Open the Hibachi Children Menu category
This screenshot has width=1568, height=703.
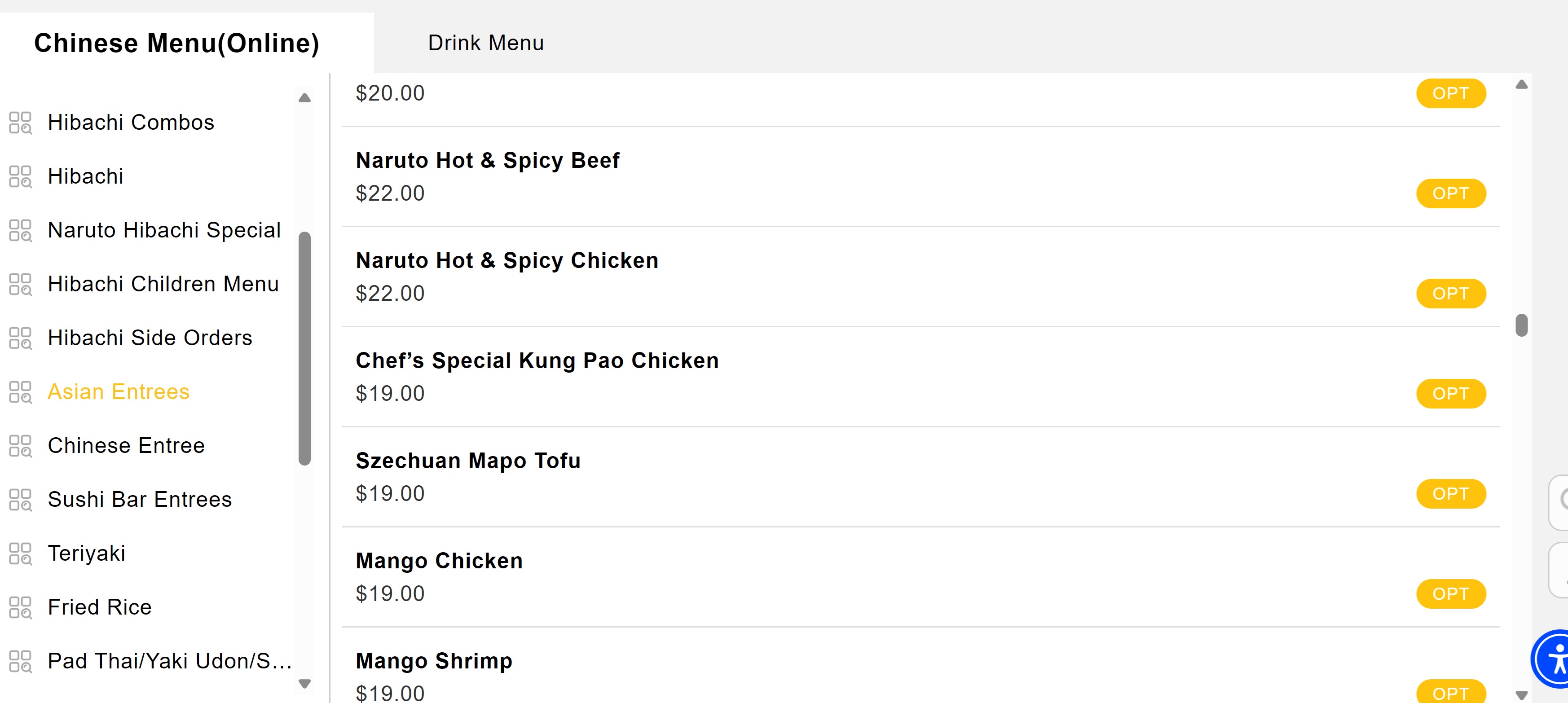[163, 284]
